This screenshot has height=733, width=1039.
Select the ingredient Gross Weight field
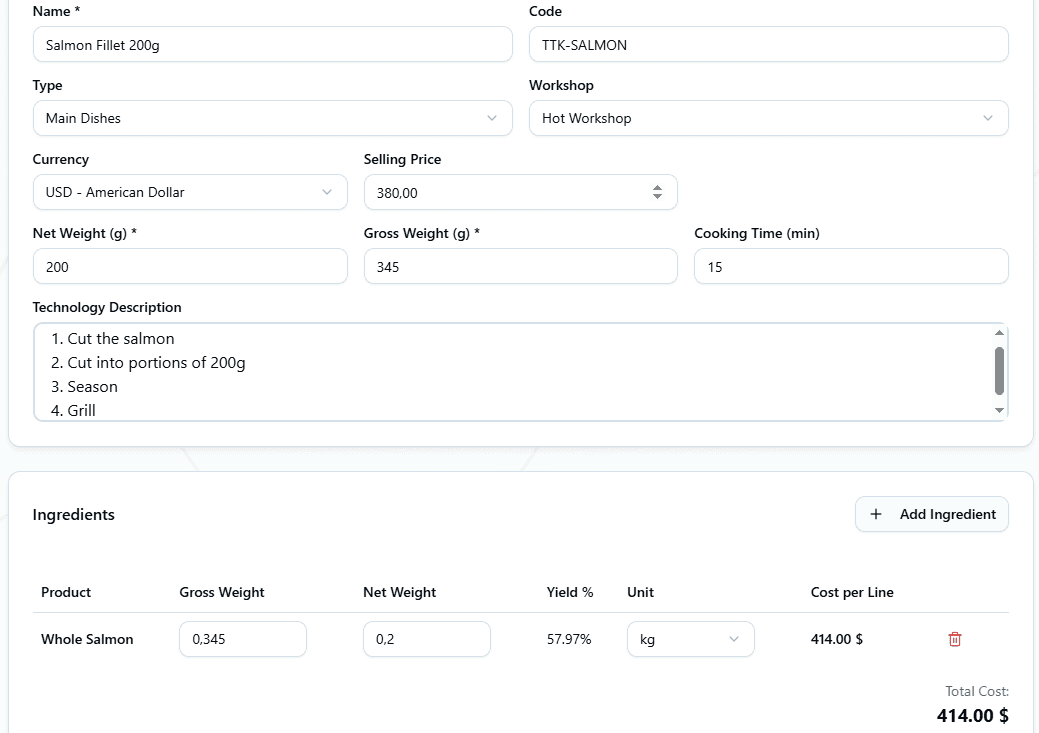click(x=242, y=638)
